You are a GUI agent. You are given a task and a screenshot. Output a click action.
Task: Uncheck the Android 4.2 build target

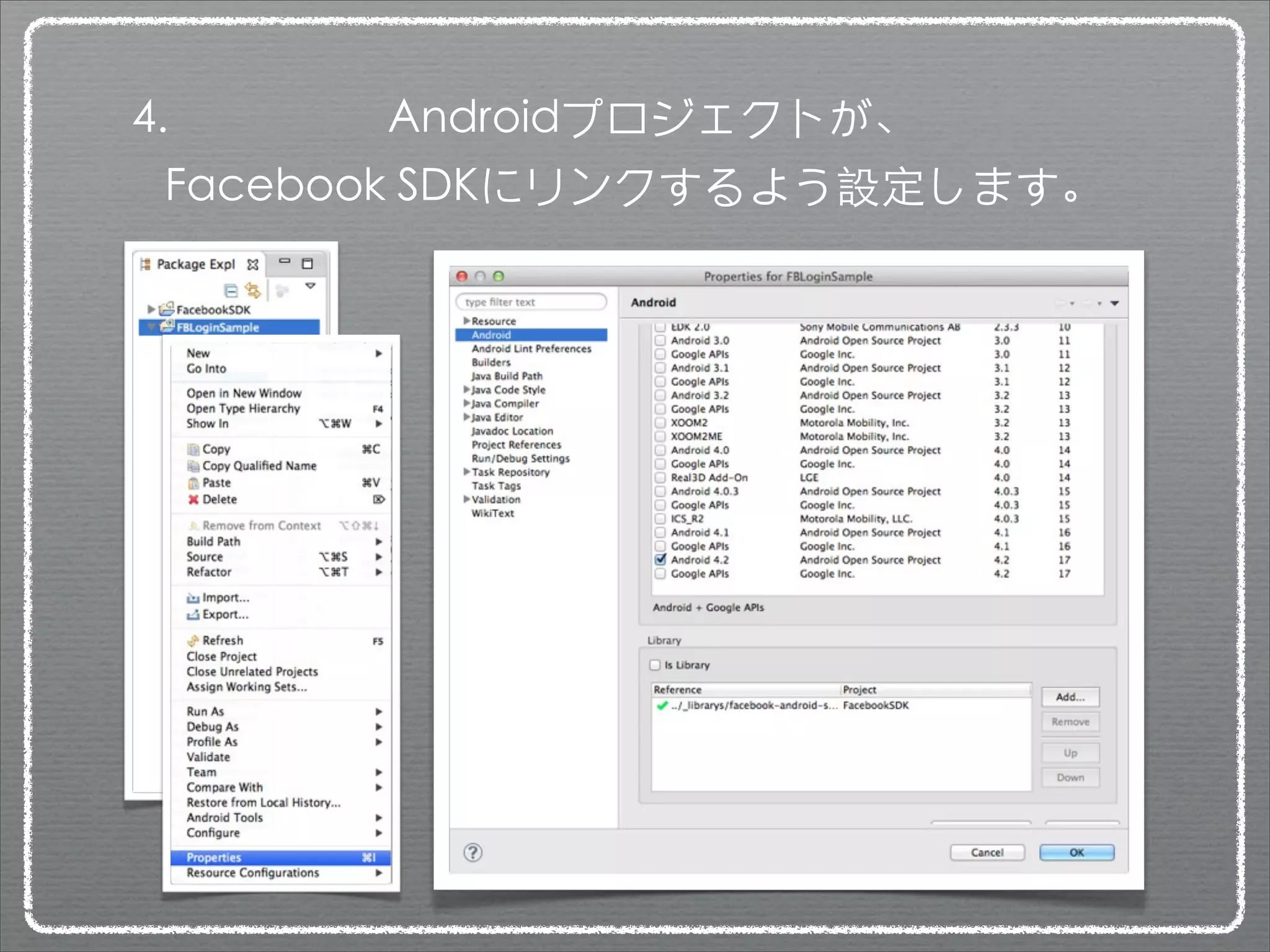(x=660, y=559)
